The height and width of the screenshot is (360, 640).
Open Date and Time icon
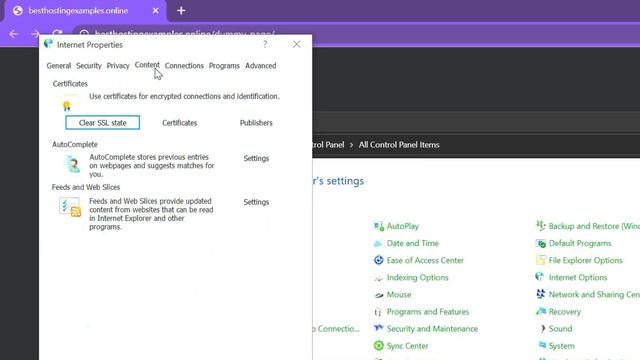(378, 243)
